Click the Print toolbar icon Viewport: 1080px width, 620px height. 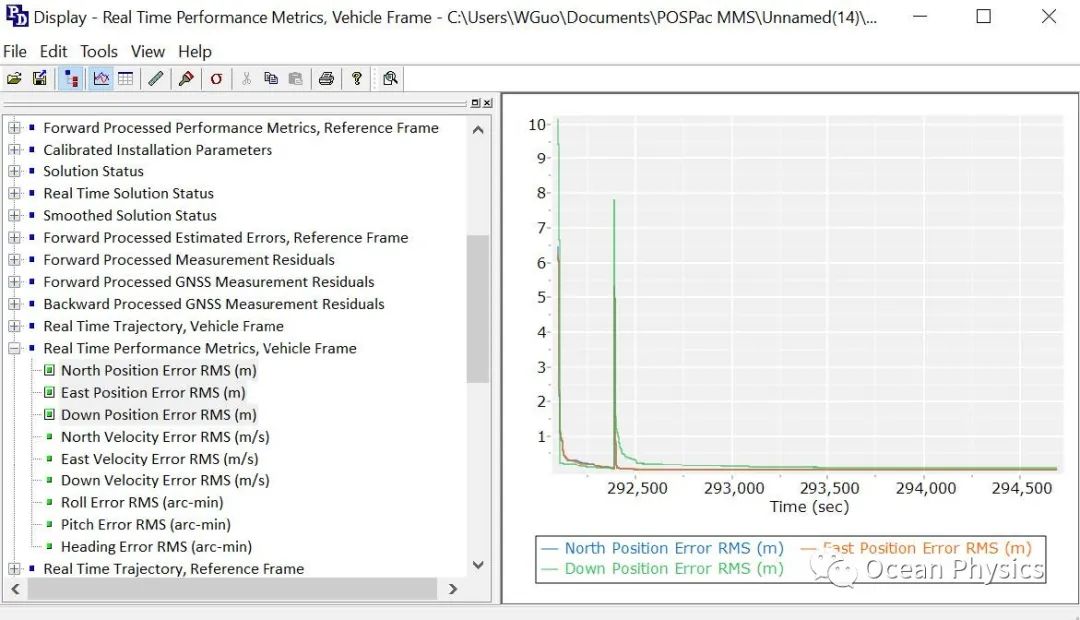tap(326, 79)
